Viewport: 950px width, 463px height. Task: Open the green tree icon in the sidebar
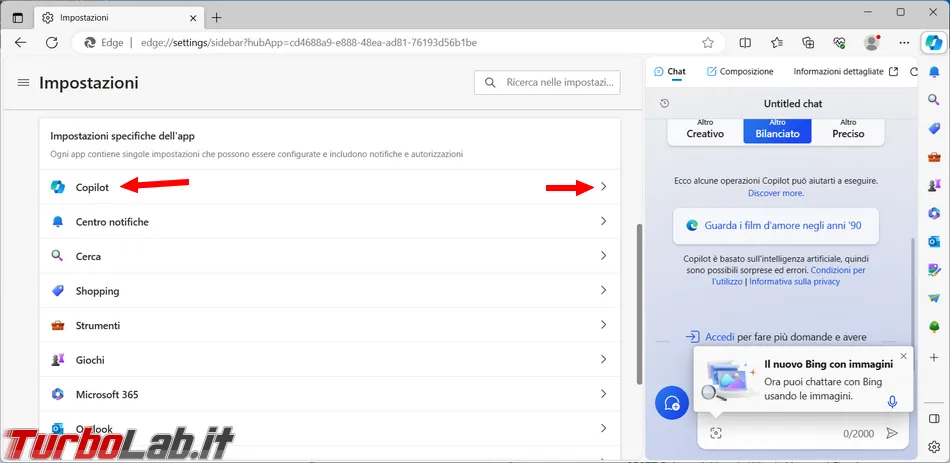point(934,327)
